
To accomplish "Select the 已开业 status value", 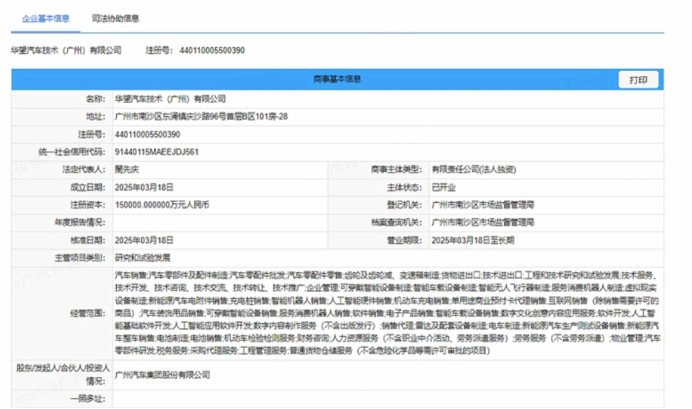I will click(444, 187).
